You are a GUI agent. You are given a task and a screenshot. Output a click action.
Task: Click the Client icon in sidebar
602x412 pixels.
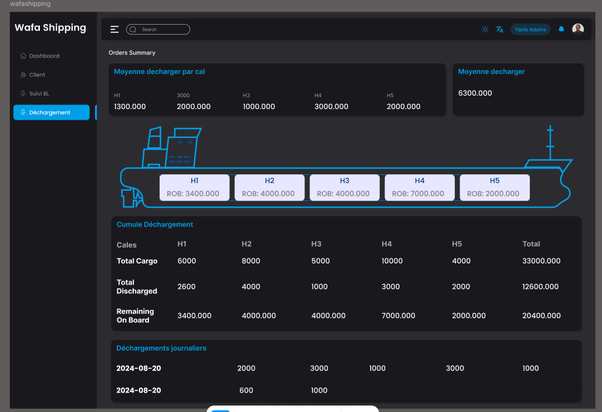tap(23, 75)
